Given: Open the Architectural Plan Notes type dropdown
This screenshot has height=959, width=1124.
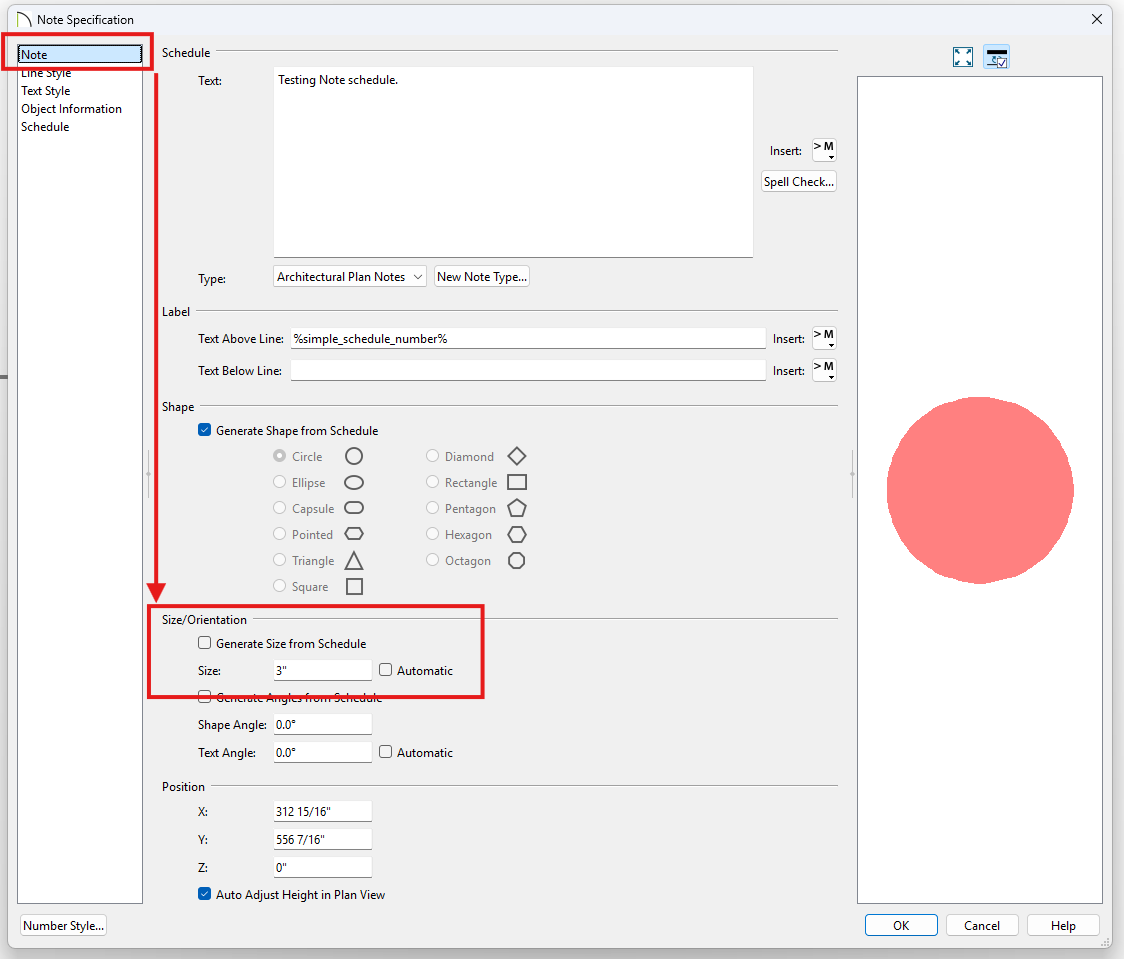Looking at the screenshot, I should tap(350, 277).
